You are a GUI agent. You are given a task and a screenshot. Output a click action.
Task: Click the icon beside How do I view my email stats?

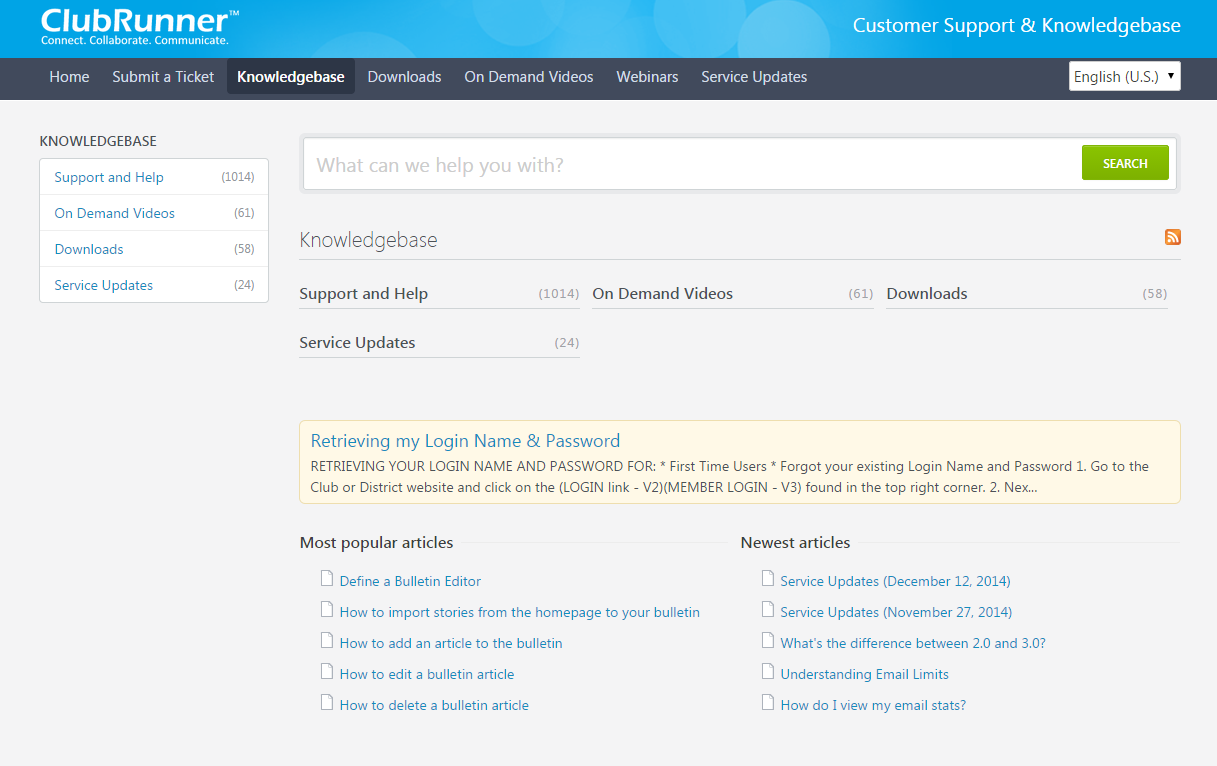767,704
